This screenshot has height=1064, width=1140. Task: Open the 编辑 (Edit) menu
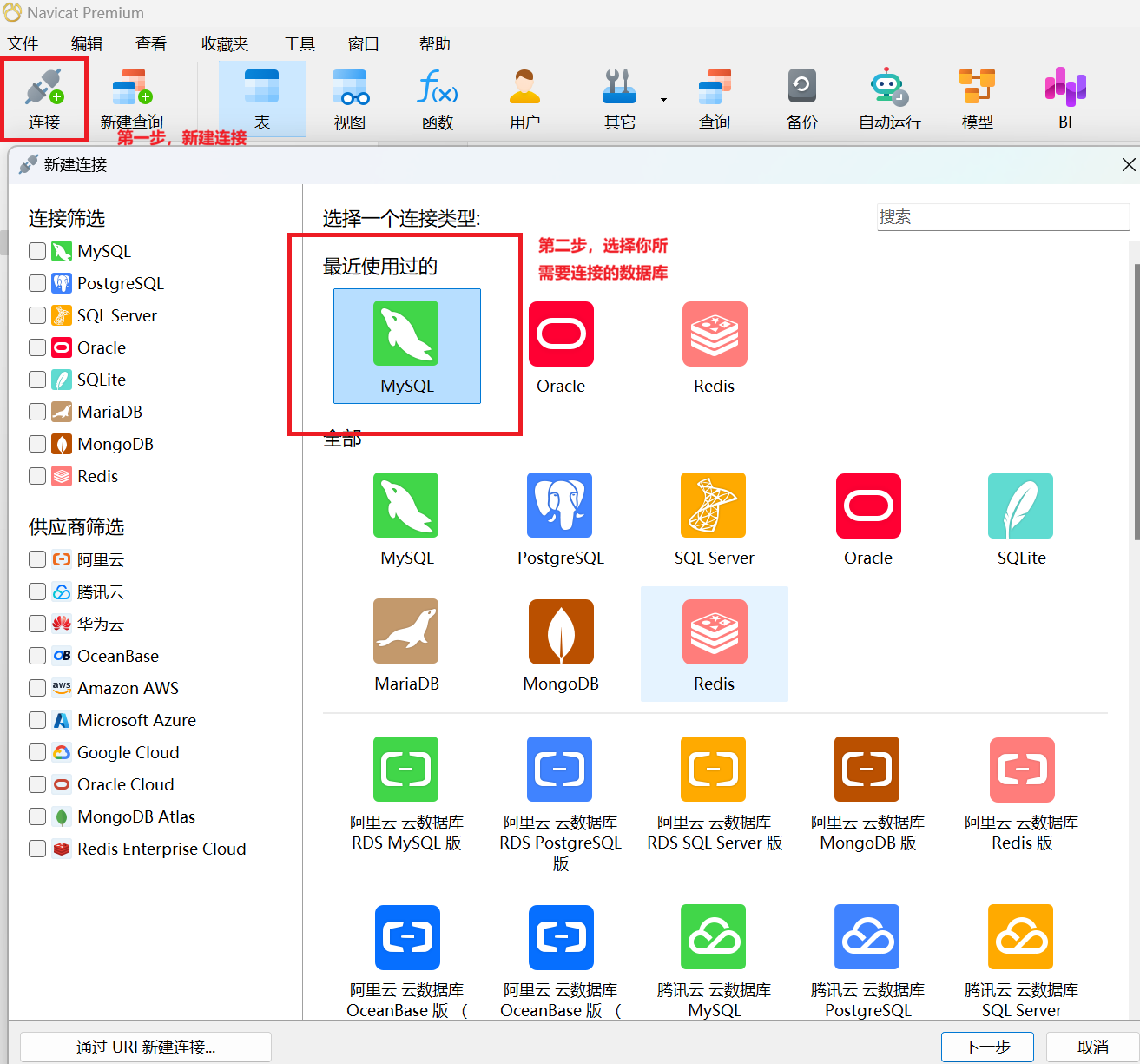(87, 43)
